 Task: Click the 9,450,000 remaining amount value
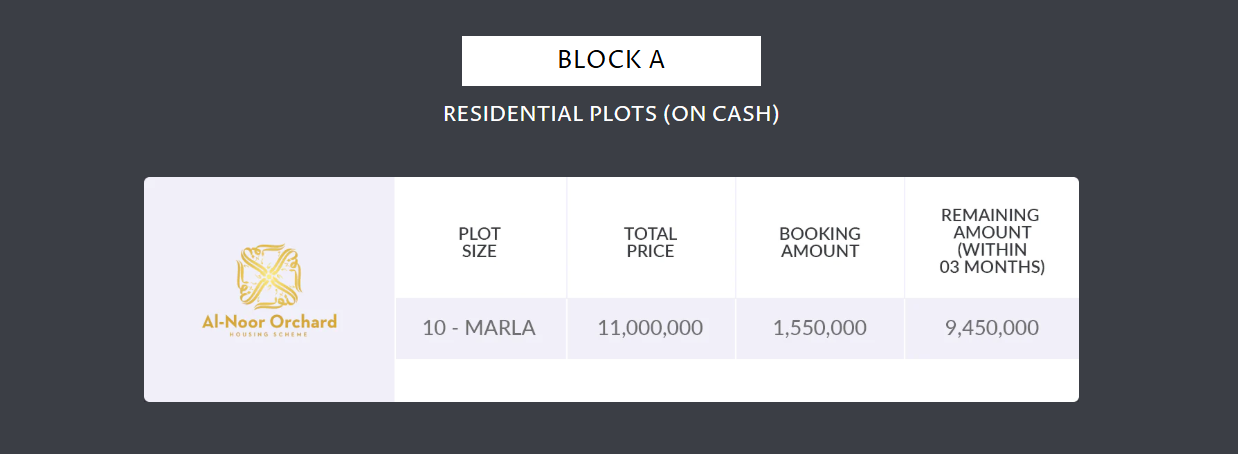(x=991, y=328)
